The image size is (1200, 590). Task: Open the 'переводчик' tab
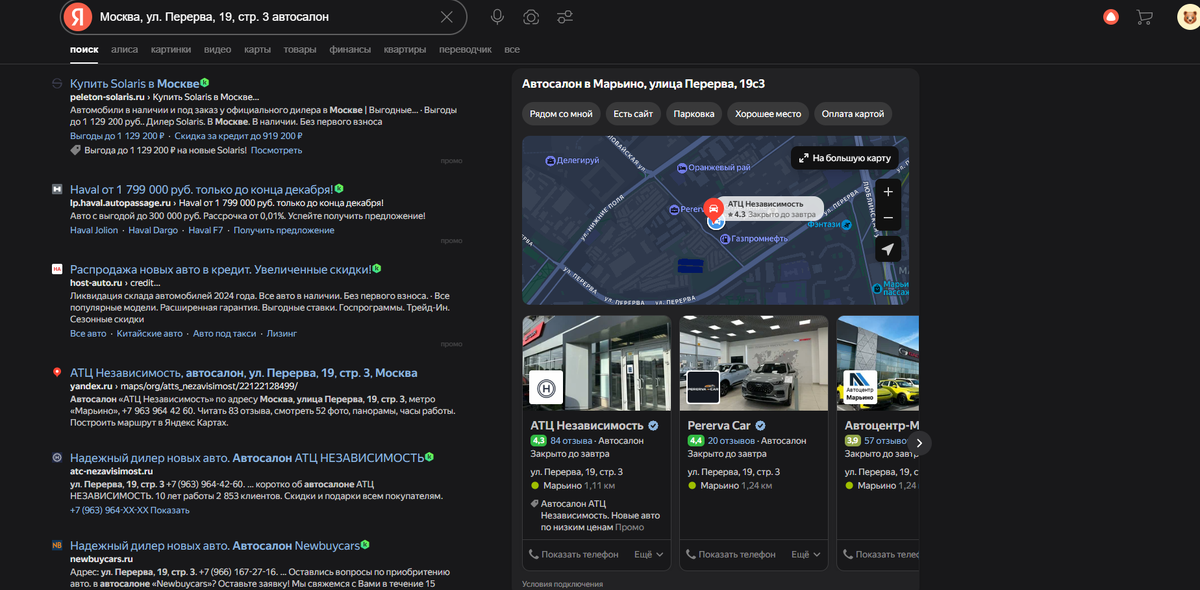tap(465, 49)
